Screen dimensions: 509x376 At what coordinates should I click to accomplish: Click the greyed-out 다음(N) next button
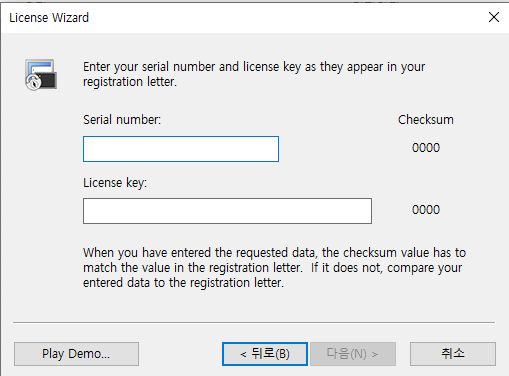click(353, 354)
